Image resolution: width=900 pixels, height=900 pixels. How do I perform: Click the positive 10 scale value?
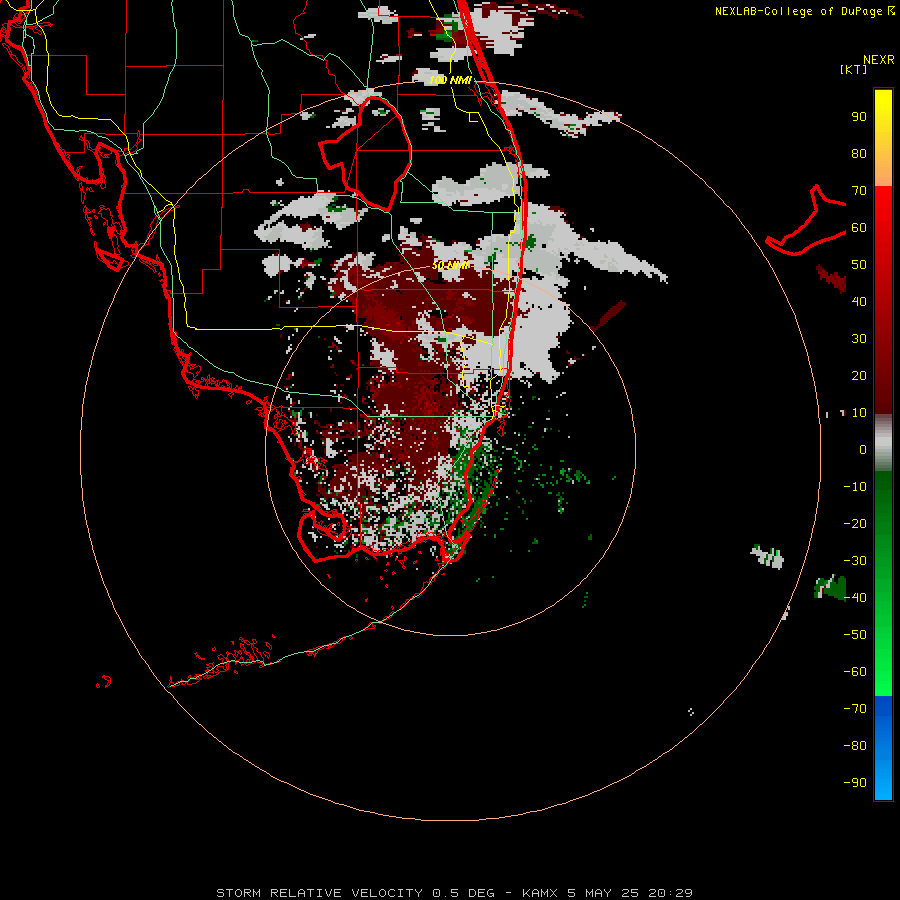pyautogui.click(x=859, y=413)
